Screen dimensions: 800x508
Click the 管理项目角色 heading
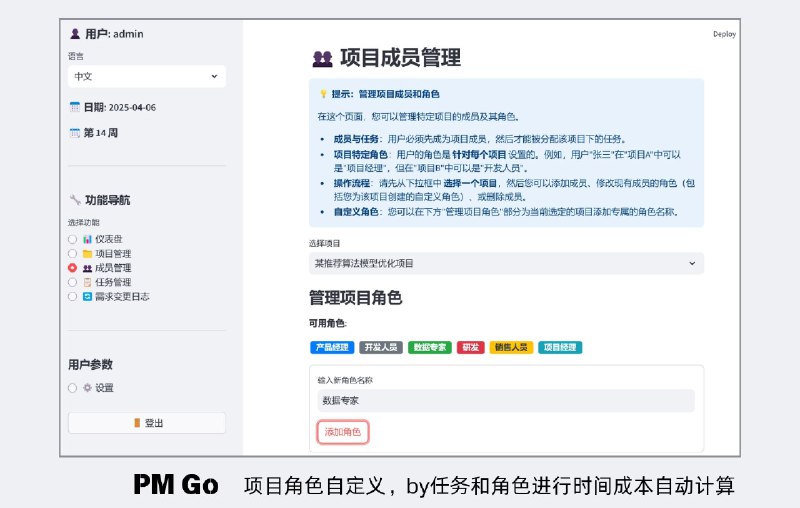[x=356, y=297]
